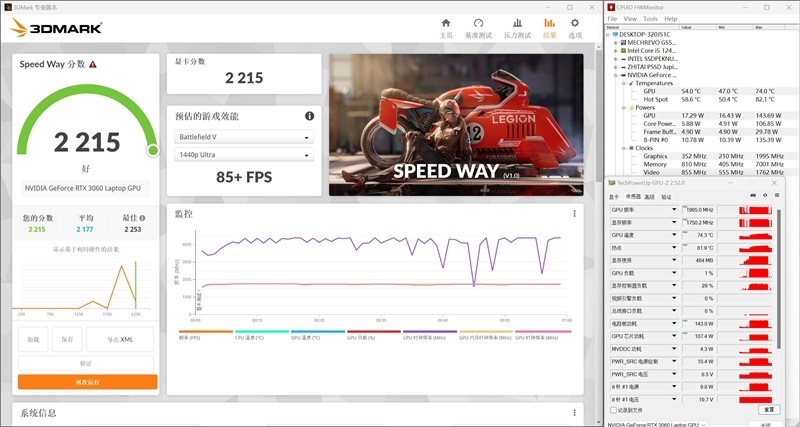800x427 pixels.
Task: Open the GPU 温度 sensor dropdown in GPU-Z
Action: [674, 235]
